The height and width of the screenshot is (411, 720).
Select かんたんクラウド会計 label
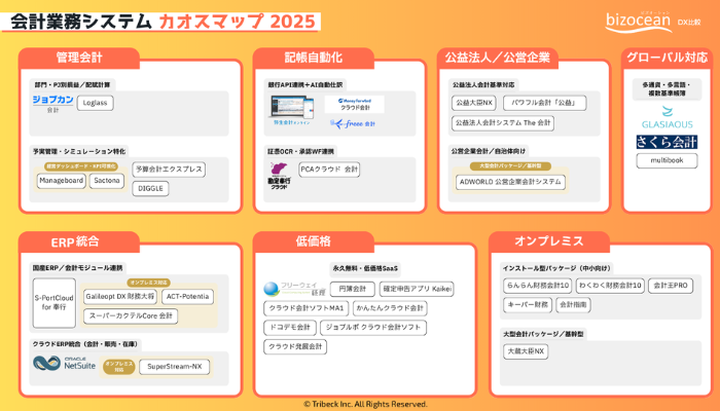(x=390, y=308)
